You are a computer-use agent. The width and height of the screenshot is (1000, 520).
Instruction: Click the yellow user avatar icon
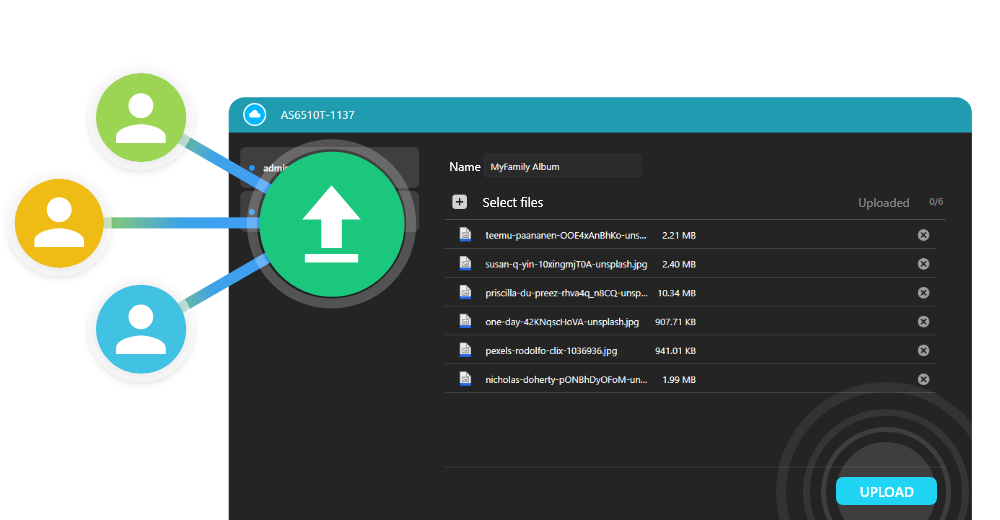click(x=59, y=223)
